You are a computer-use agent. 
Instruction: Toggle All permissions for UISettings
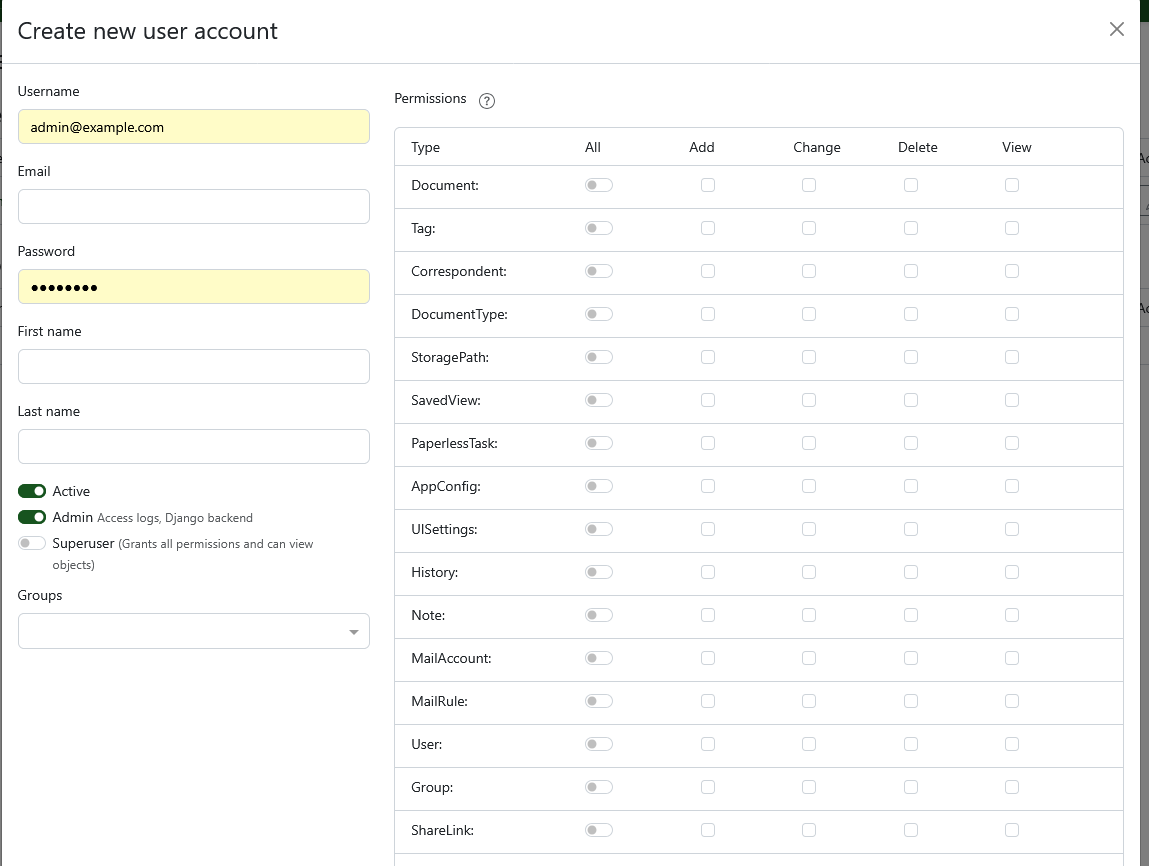click(599, 529)
